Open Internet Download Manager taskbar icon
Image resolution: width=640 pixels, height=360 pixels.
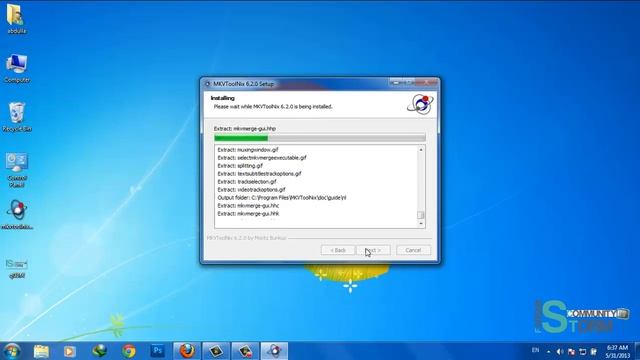click(x=99, y=351)
